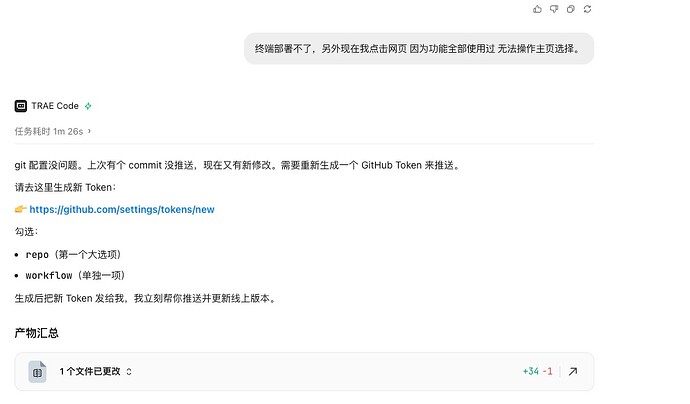This screenshot has height=404, width=690.
Task: Click the line 生成后把新 Token 发给我
Action: 146,298
